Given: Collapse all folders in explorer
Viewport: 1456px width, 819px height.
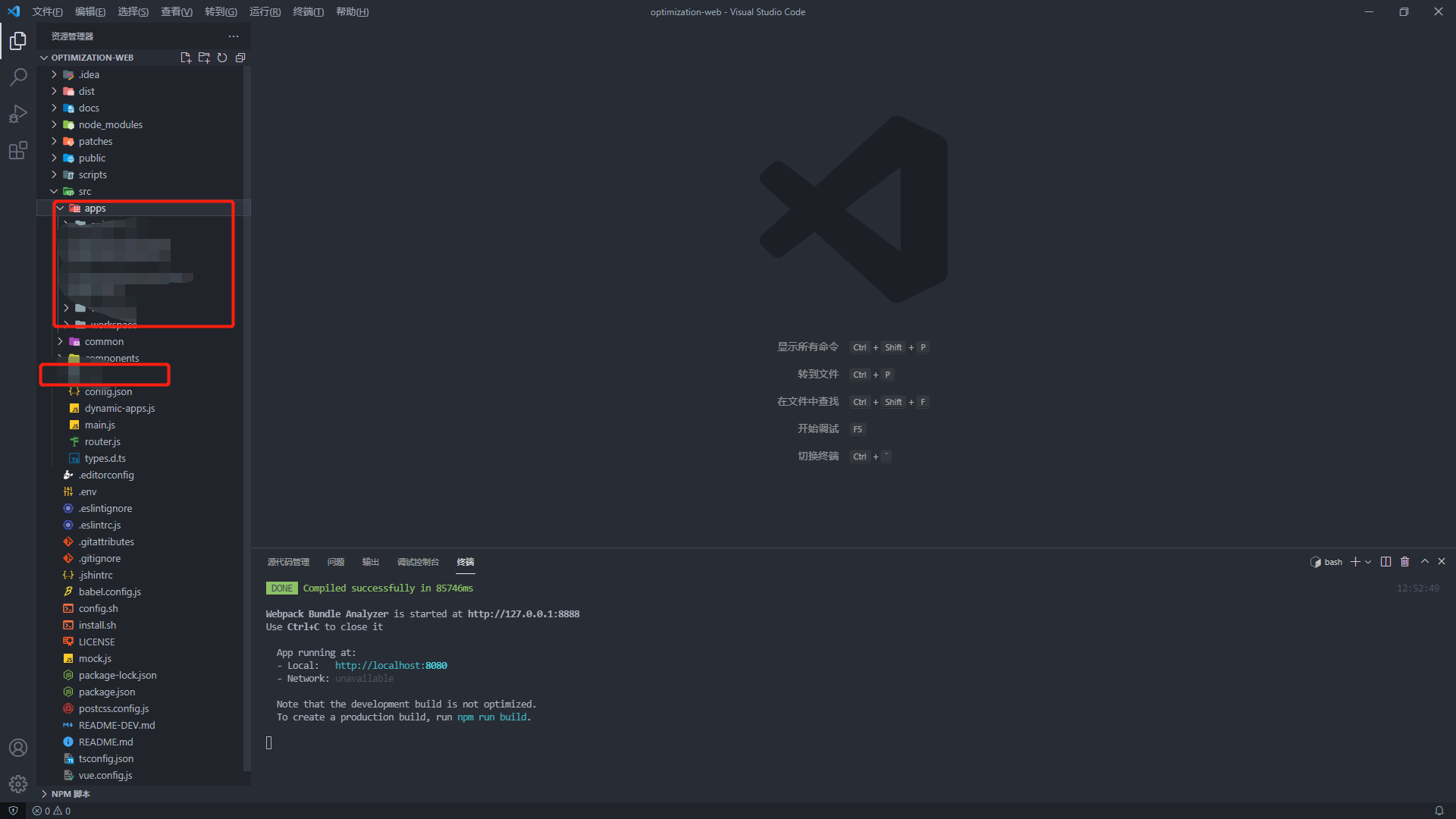Looking at the screenshot, I should click(x=240, y=58).
